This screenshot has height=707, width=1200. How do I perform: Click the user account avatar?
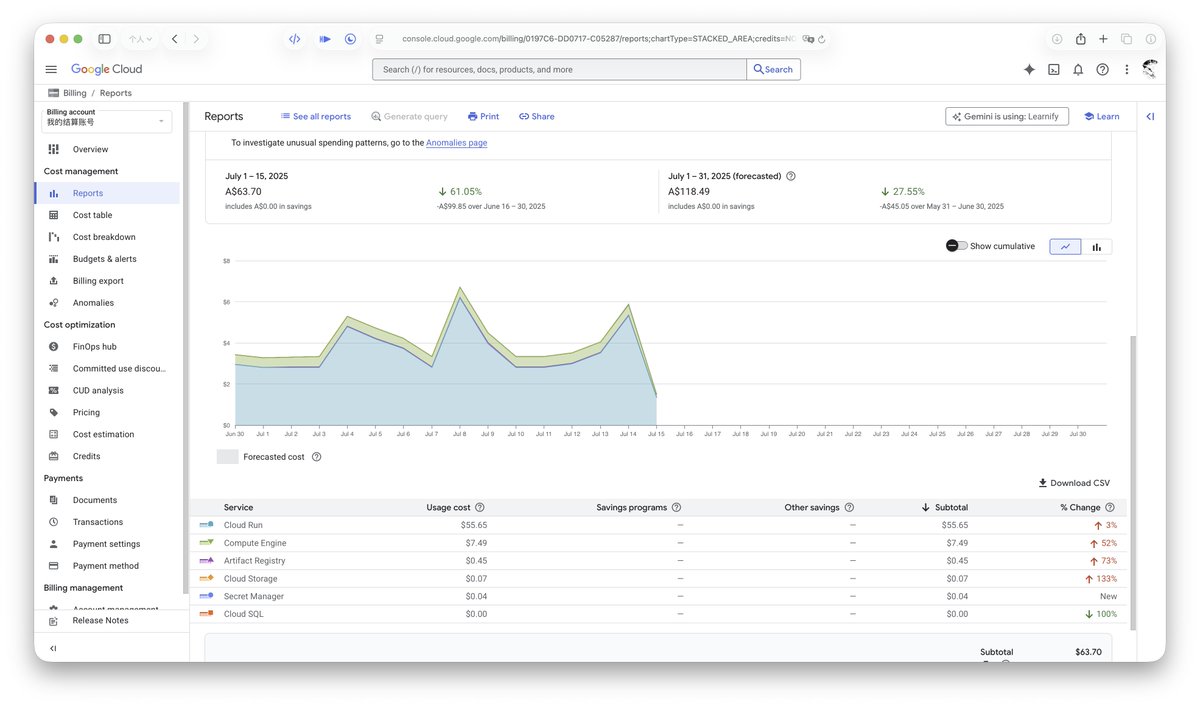[x=1150, y=69]
